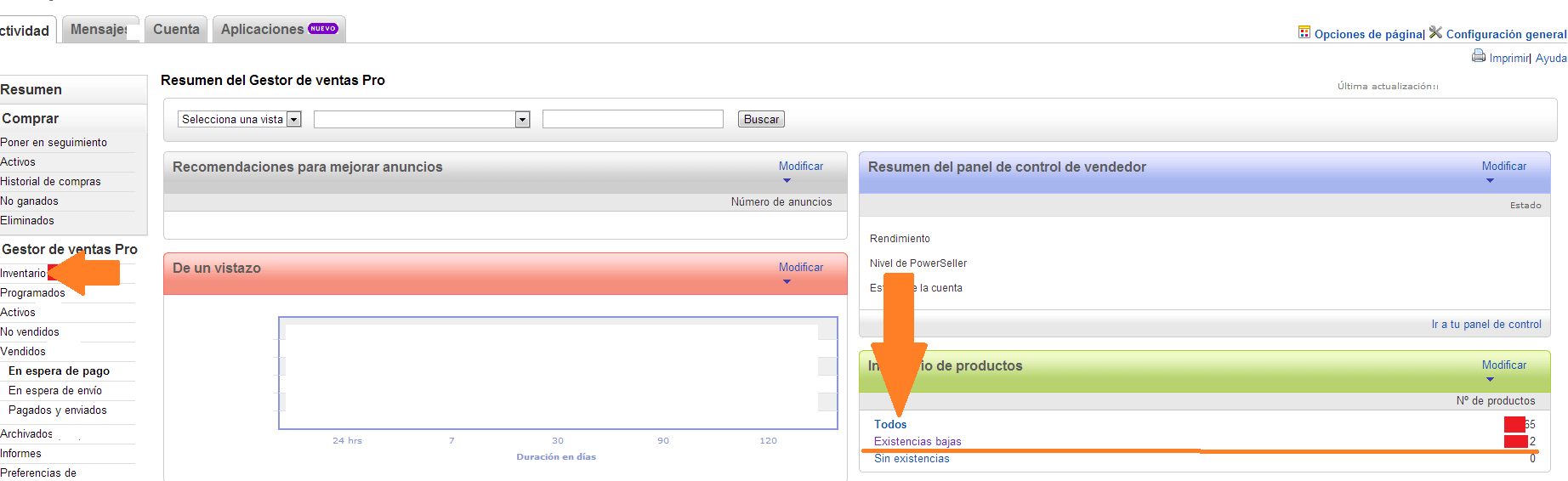Open the Selecciona una vista dropdown
Image resolution: width=1568 pixels, height=481 pixels.
pos(293,120)
